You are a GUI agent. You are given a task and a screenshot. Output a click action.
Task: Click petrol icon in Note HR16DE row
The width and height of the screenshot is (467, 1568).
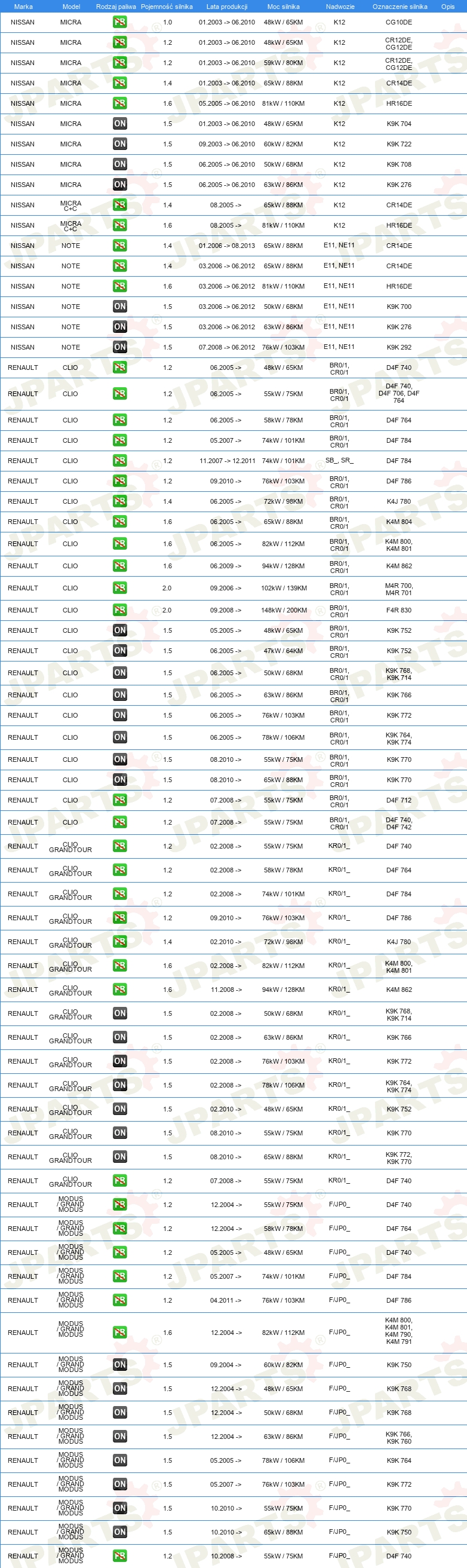pyautogui.click(x=120, y=286)
